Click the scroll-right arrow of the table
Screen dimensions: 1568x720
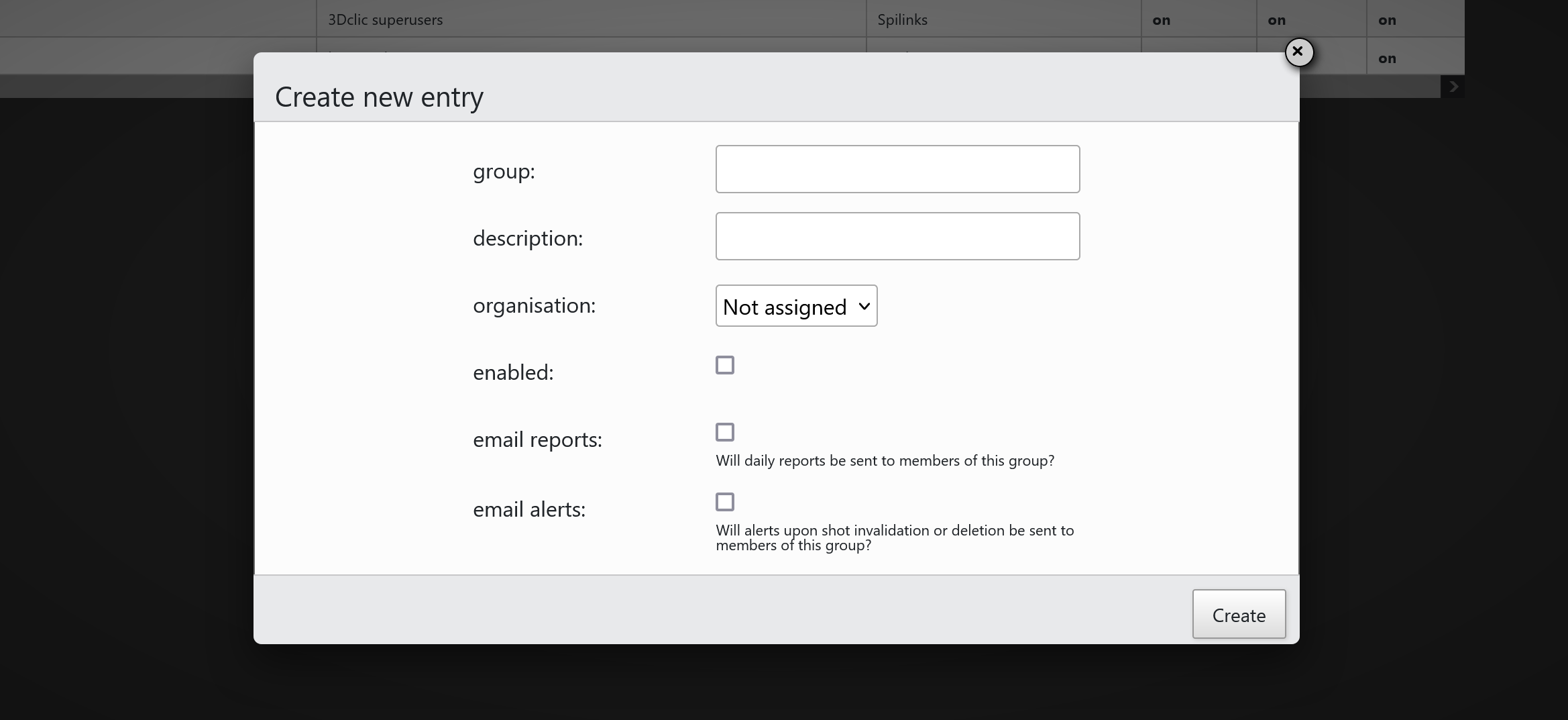tap(1453, 87)
